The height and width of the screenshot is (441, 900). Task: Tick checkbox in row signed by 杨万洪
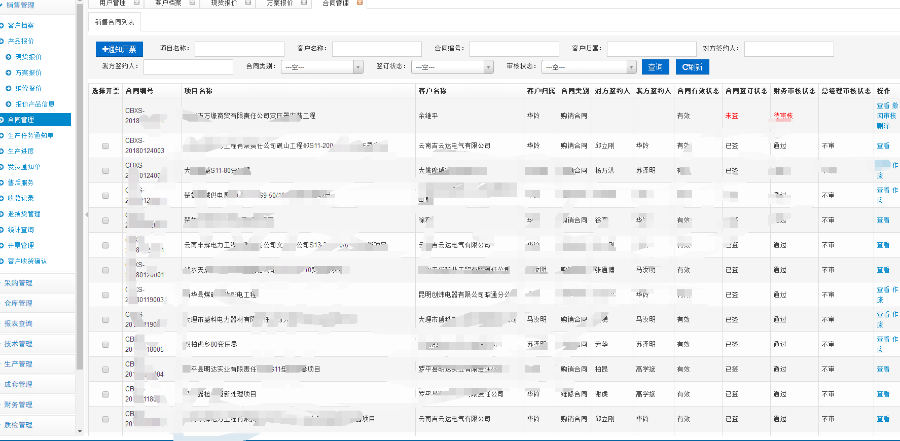tap(106, 171)
